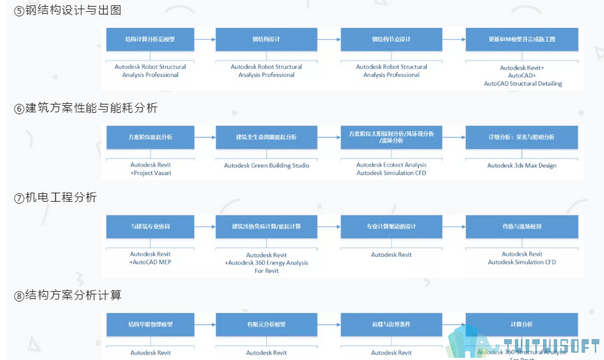604x360 pixels.
Task: Click Autodesk Revit text under 有限元分析模型
Action: [266, 353]
